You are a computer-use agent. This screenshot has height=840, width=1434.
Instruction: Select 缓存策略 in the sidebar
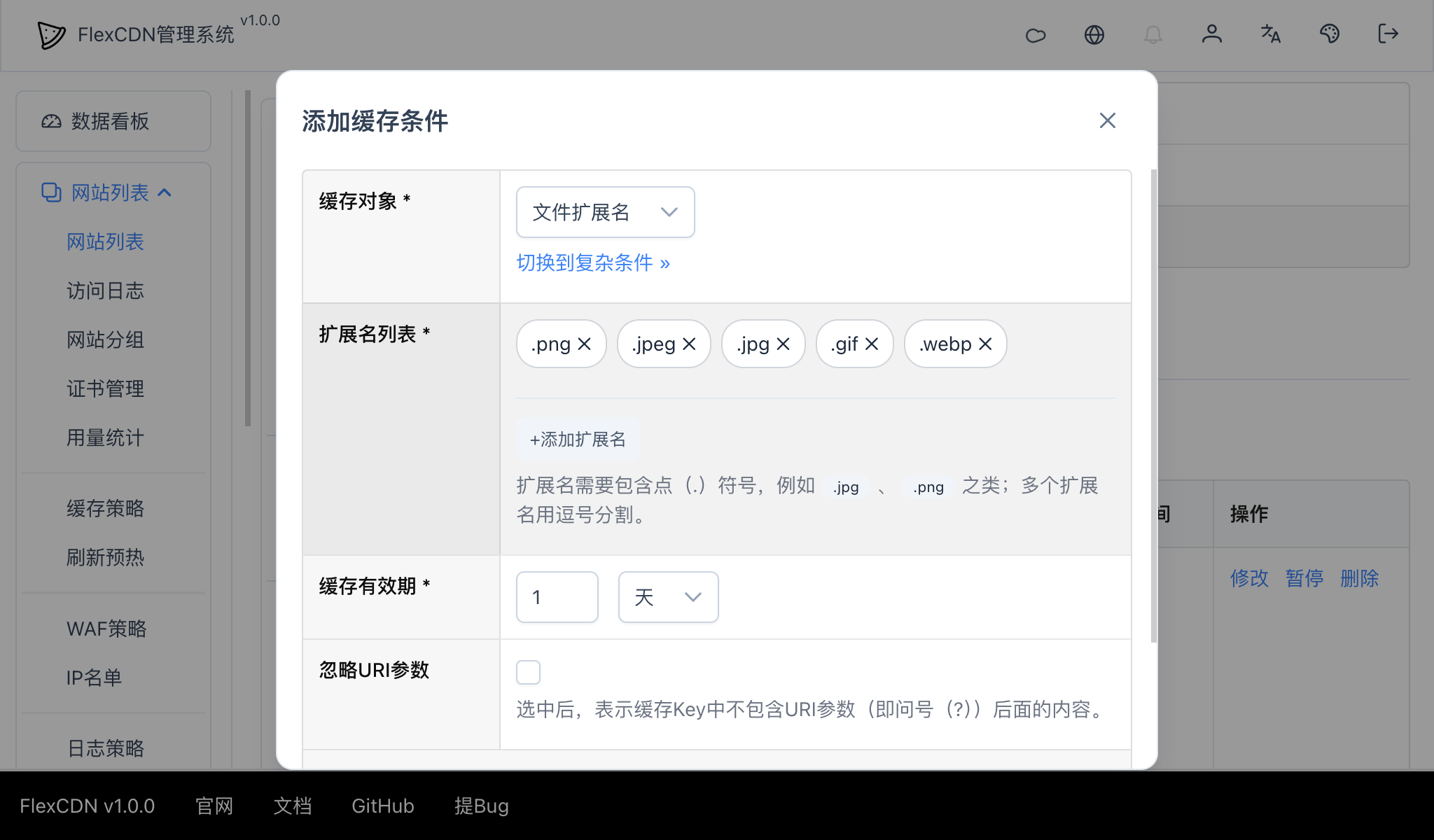[x=105, y=509]
